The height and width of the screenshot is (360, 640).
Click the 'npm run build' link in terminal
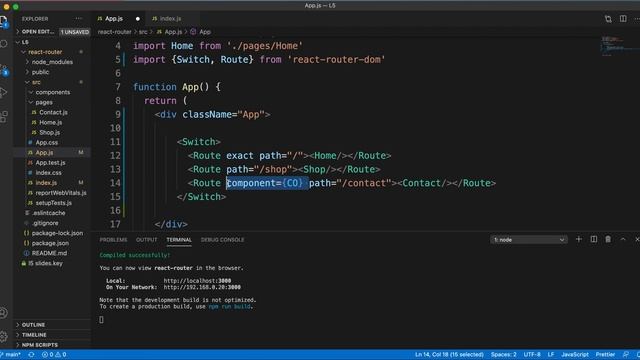click(229, 307)
